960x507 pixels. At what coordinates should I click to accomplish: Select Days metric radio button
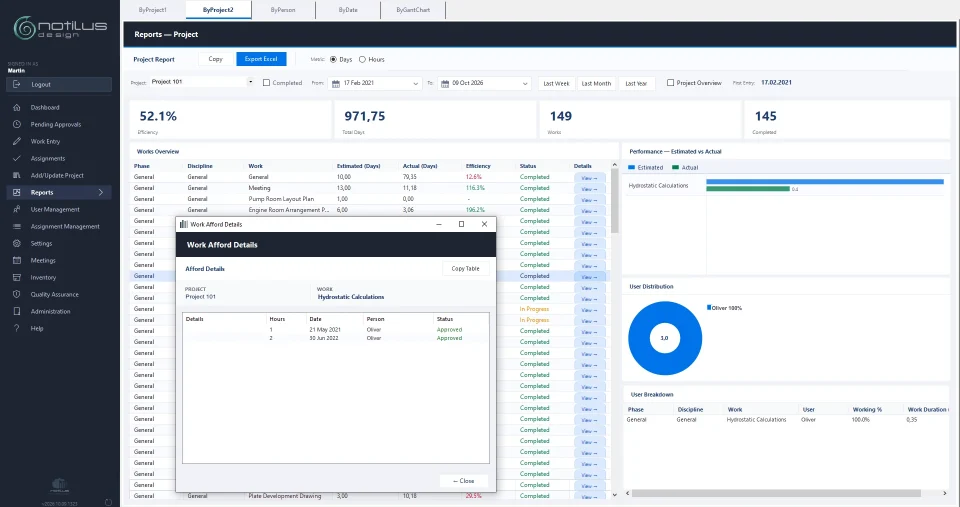point(333,59)
